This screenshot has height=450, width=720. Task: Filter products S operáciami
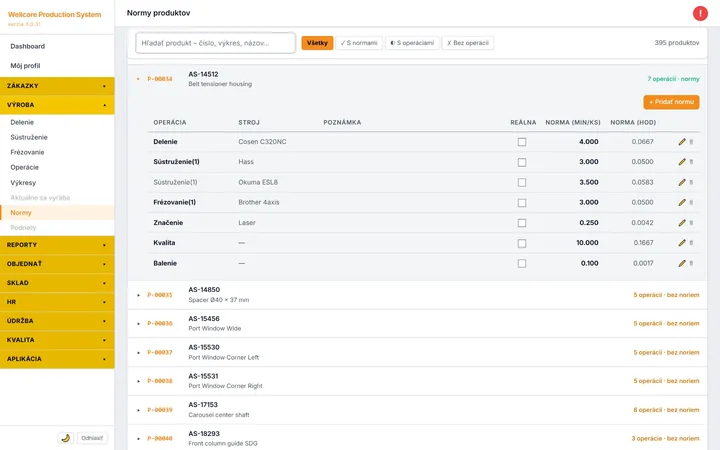tap(412, 43)
